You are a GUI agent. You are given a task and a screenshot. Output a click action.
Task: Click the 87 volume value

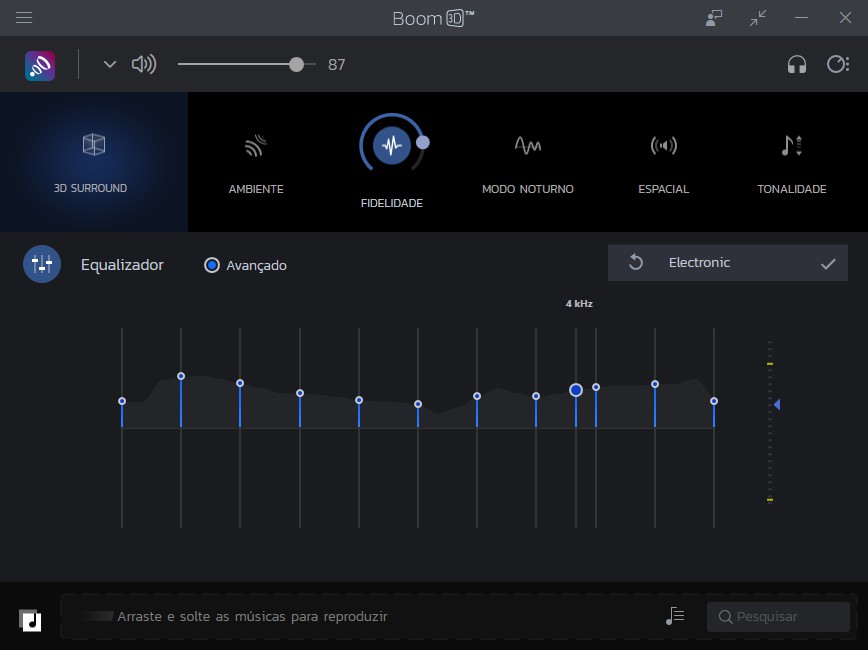pyautogui.click(x=337, y=65)
